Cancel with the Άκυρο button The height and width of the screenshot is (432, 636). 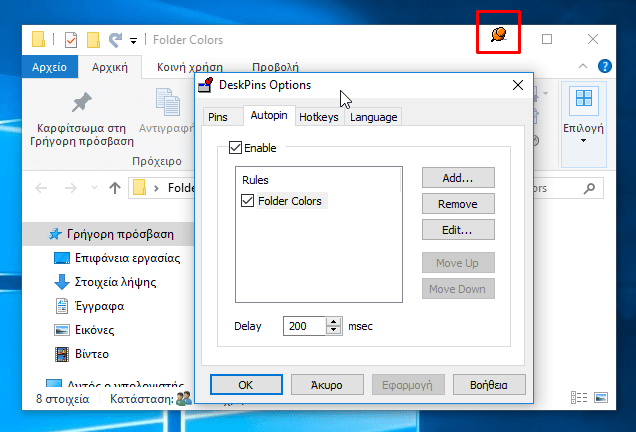327,385
